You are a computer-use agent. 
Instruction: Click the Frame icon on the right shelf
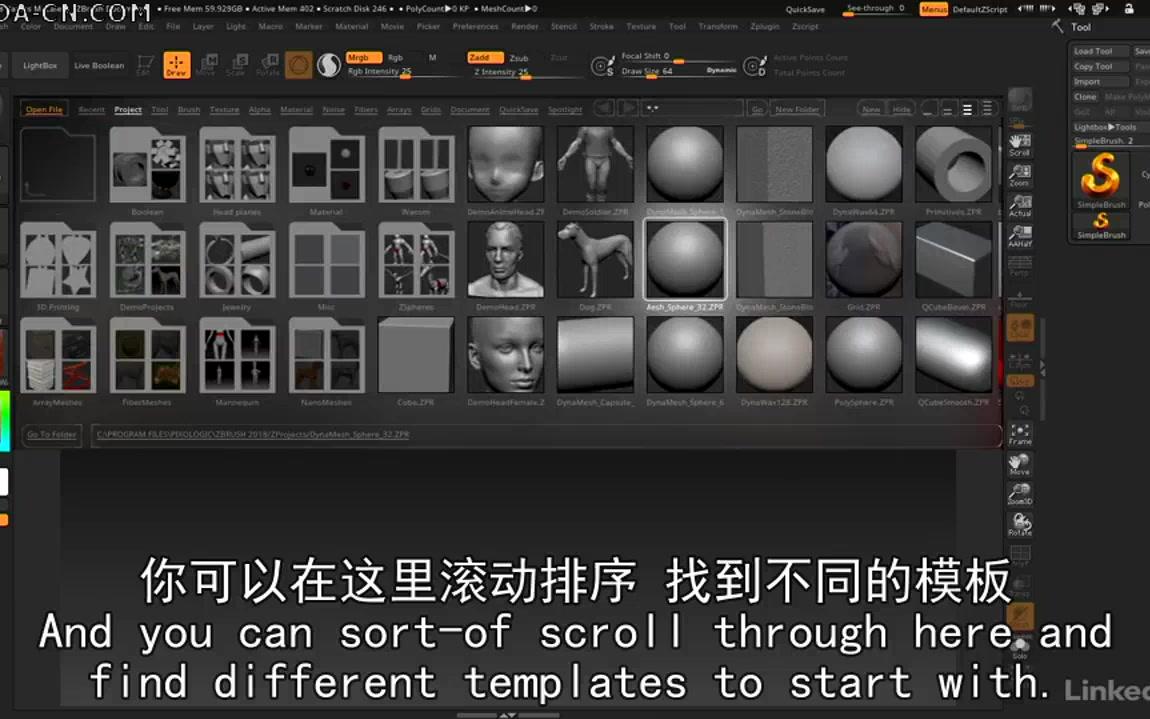1020,431
